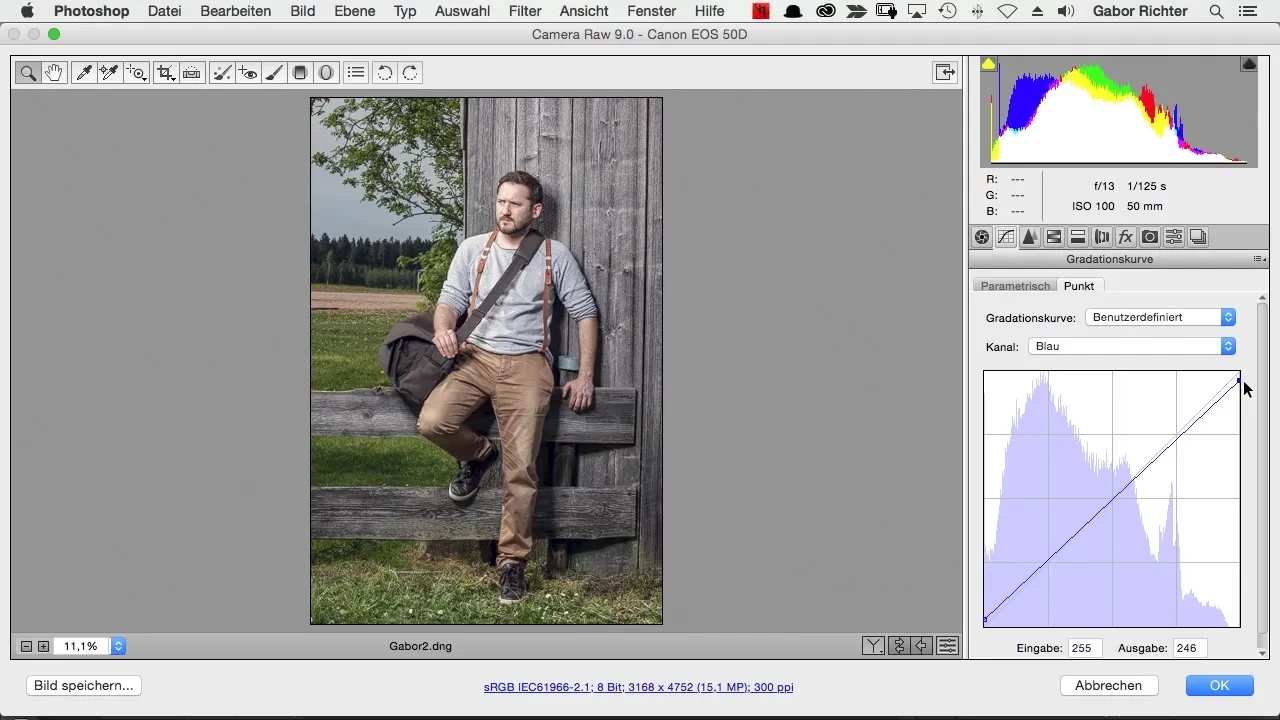Click the Bild speichern button
1280x720 pixels.
[x=83, y=686]
